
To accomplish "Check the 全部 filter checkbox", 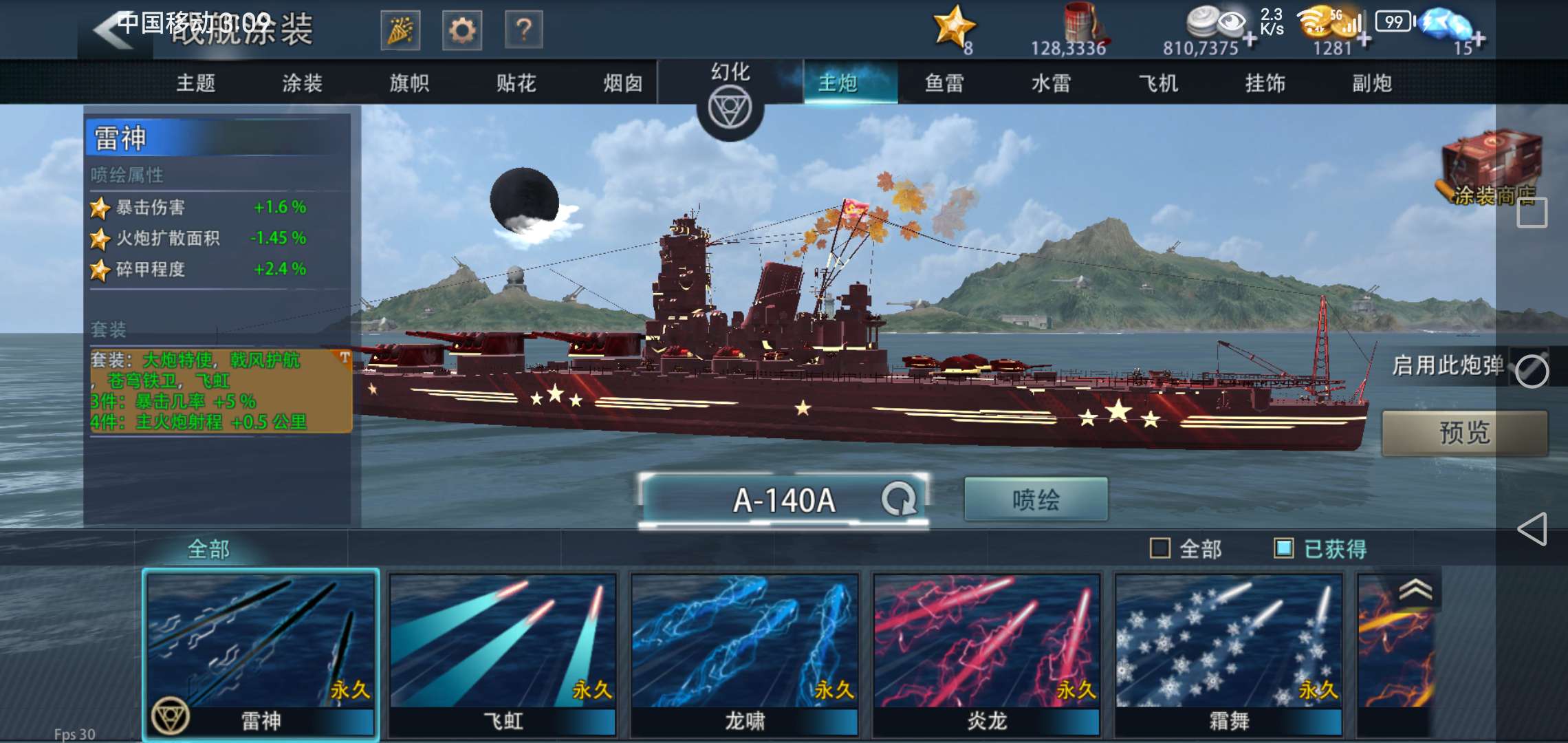I will click(x=1159, y=548).
